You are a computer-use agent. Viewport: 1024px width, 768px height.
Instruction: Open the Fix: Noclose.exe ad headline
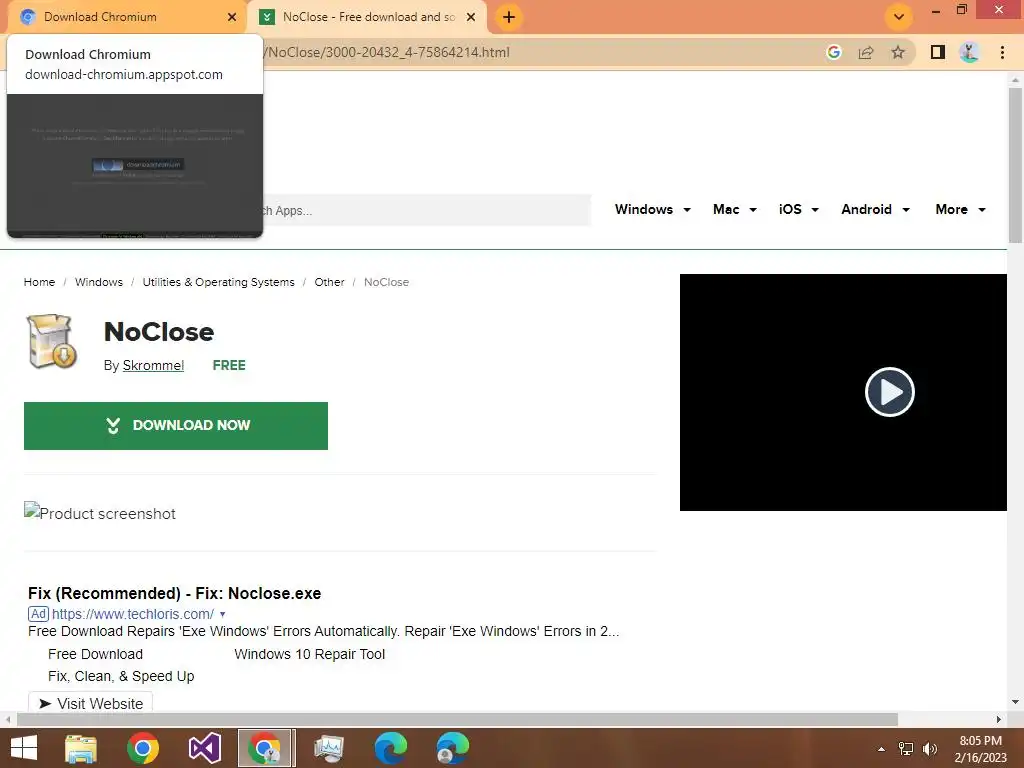point(174,593)
